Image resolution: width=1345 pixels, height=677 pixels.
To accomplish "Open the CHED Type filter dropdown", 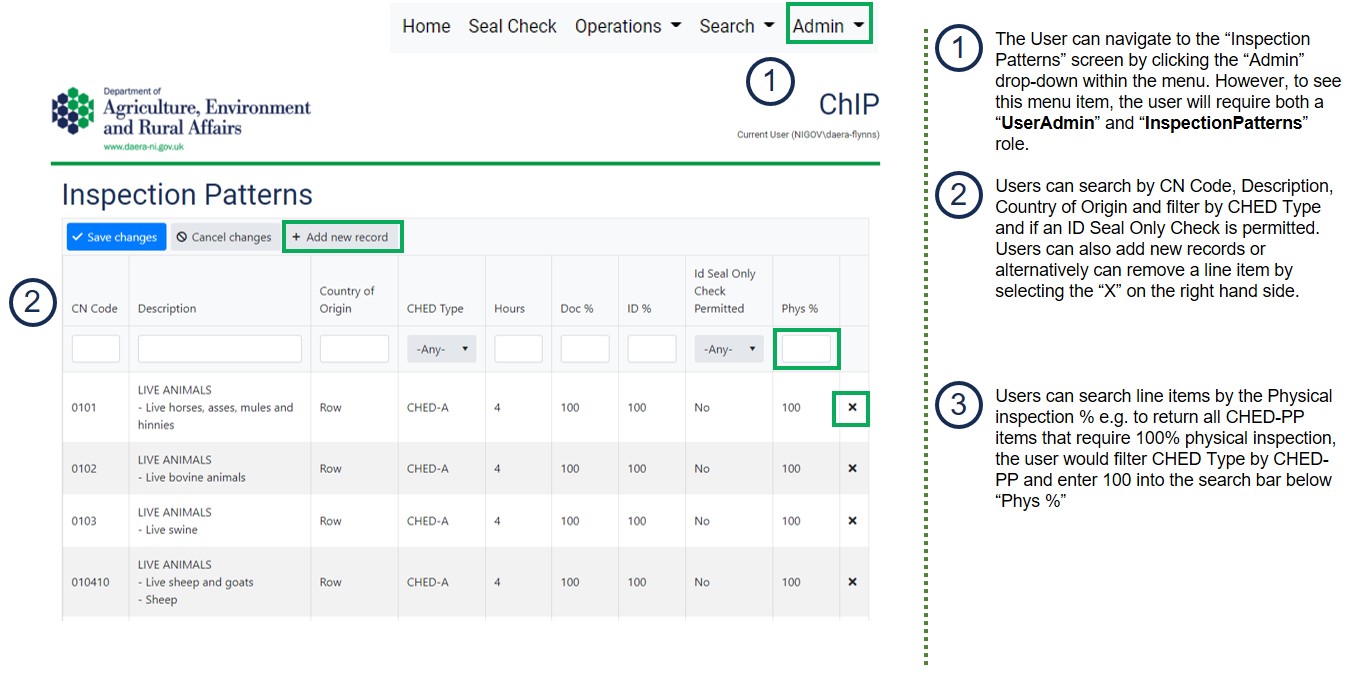I will point(441,349).
